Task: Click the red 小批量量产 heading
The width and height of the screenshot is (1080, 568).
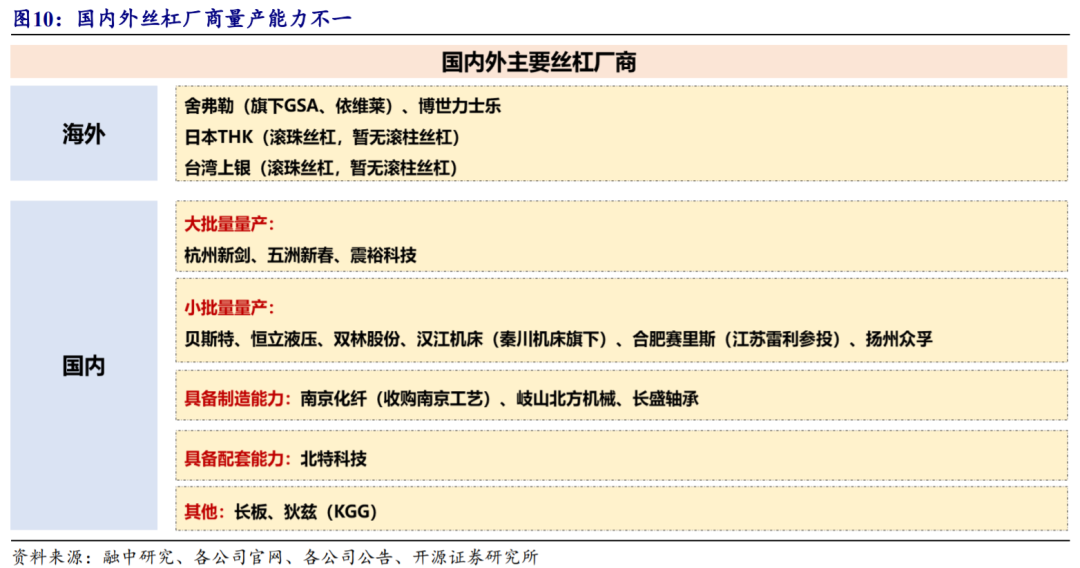Action: 229,308
